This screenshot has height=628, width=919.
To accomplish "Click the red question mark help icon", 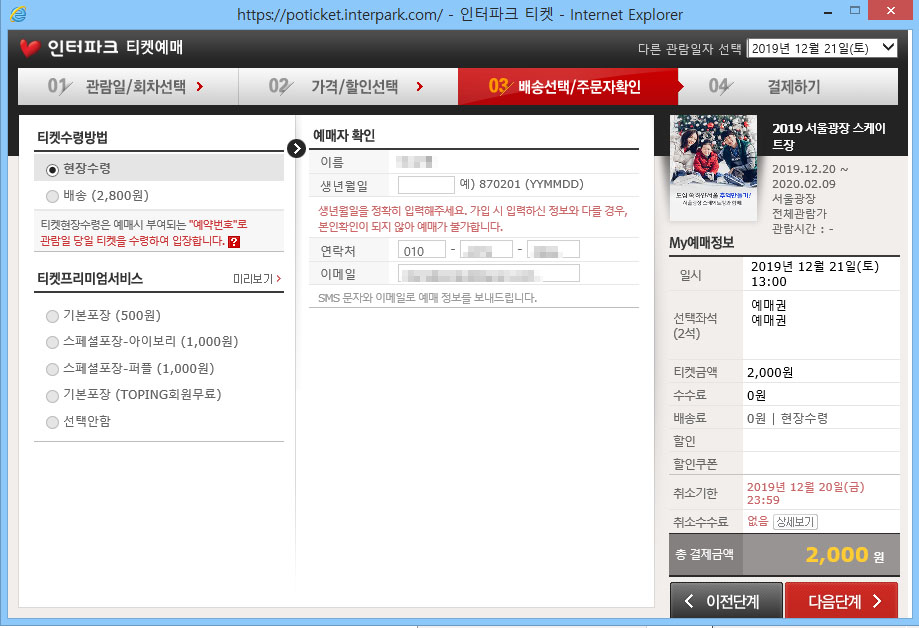I will [233, 242].
